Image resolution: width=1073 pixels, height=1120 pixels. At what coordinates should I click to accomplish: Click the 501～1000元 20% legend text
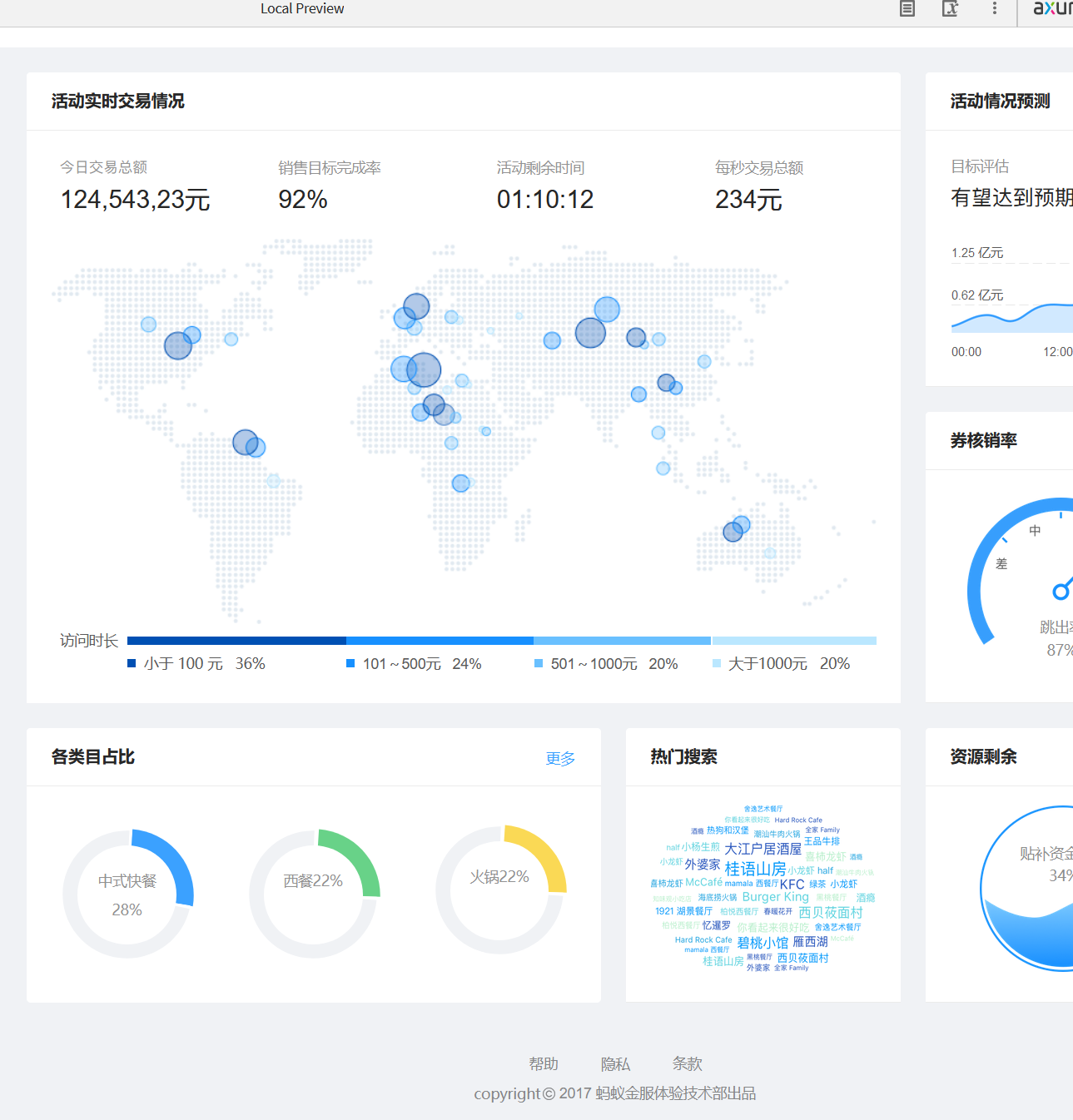(614, 663)
